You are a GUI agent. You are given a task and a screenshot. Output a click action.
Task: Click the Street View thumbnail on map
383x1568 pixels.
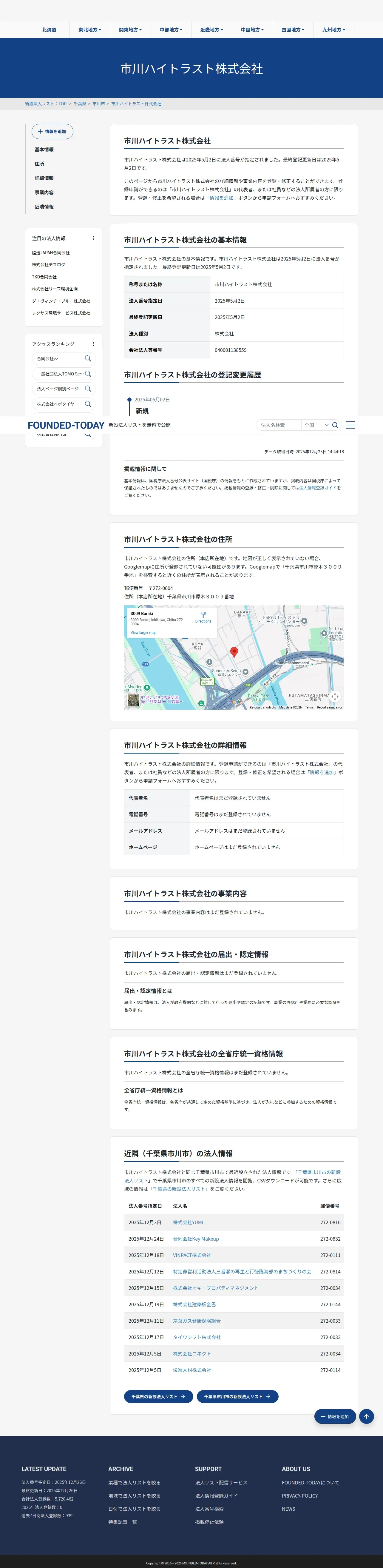(133, 701)
